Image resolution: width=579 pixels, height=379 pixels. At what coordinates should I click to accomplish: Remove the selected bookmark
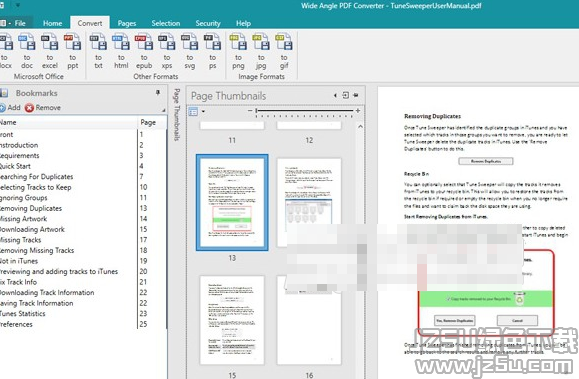[43, 107]
